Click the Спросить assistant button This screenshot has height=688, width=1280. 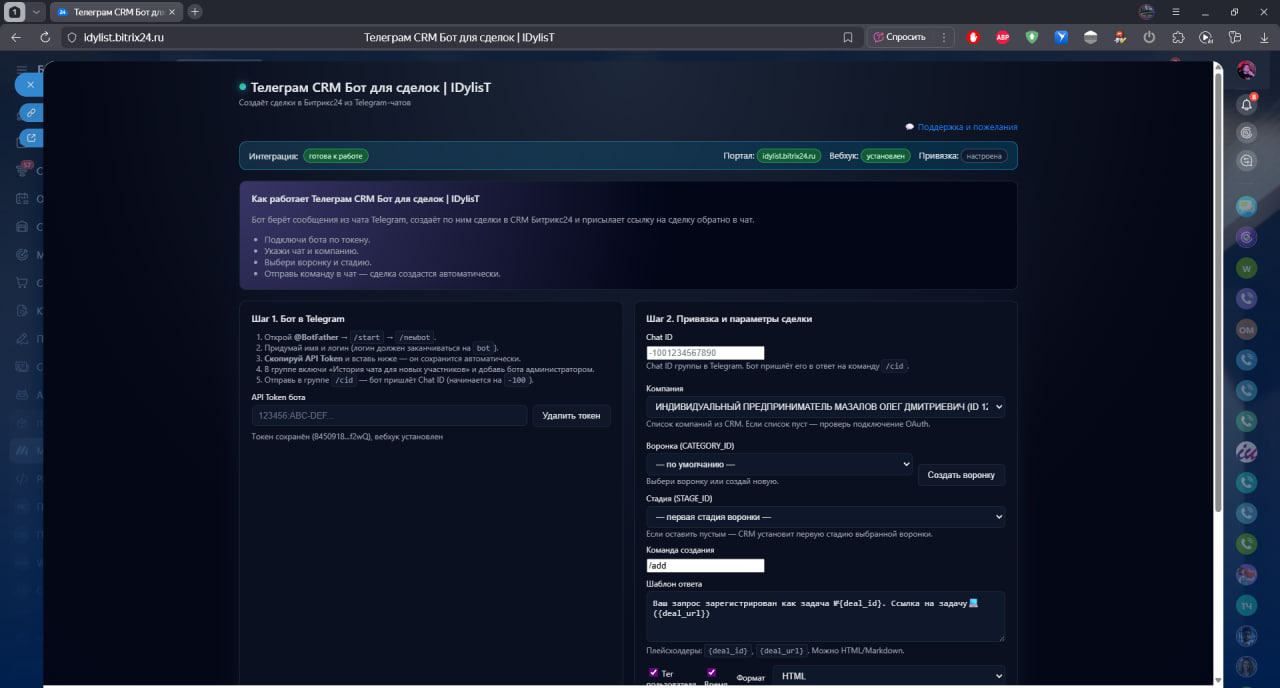pos(900,37)
